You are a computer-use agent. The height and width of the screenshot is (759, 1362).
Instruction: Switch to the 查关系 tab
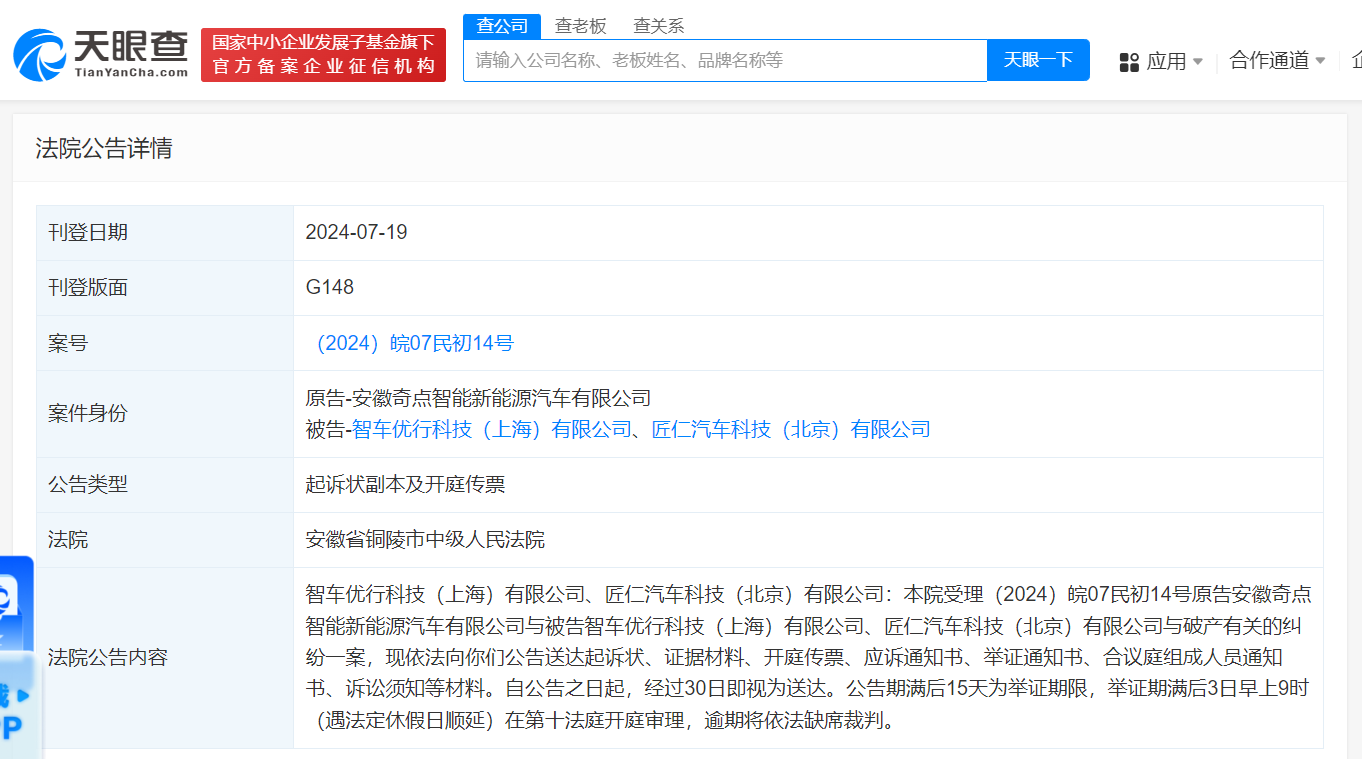pos(658,25)
